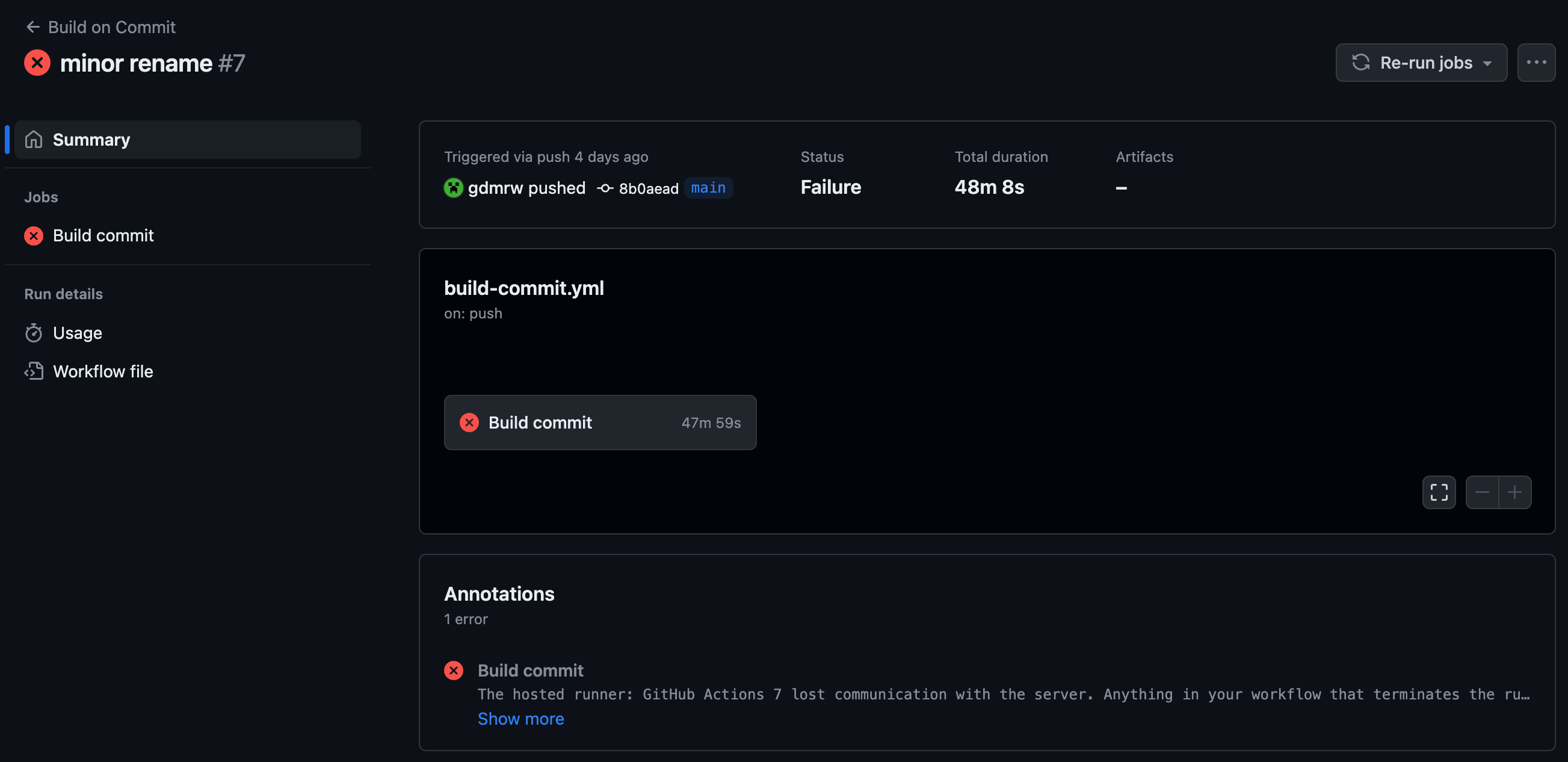Select the Build commit job in sidebar

(103, 236)
